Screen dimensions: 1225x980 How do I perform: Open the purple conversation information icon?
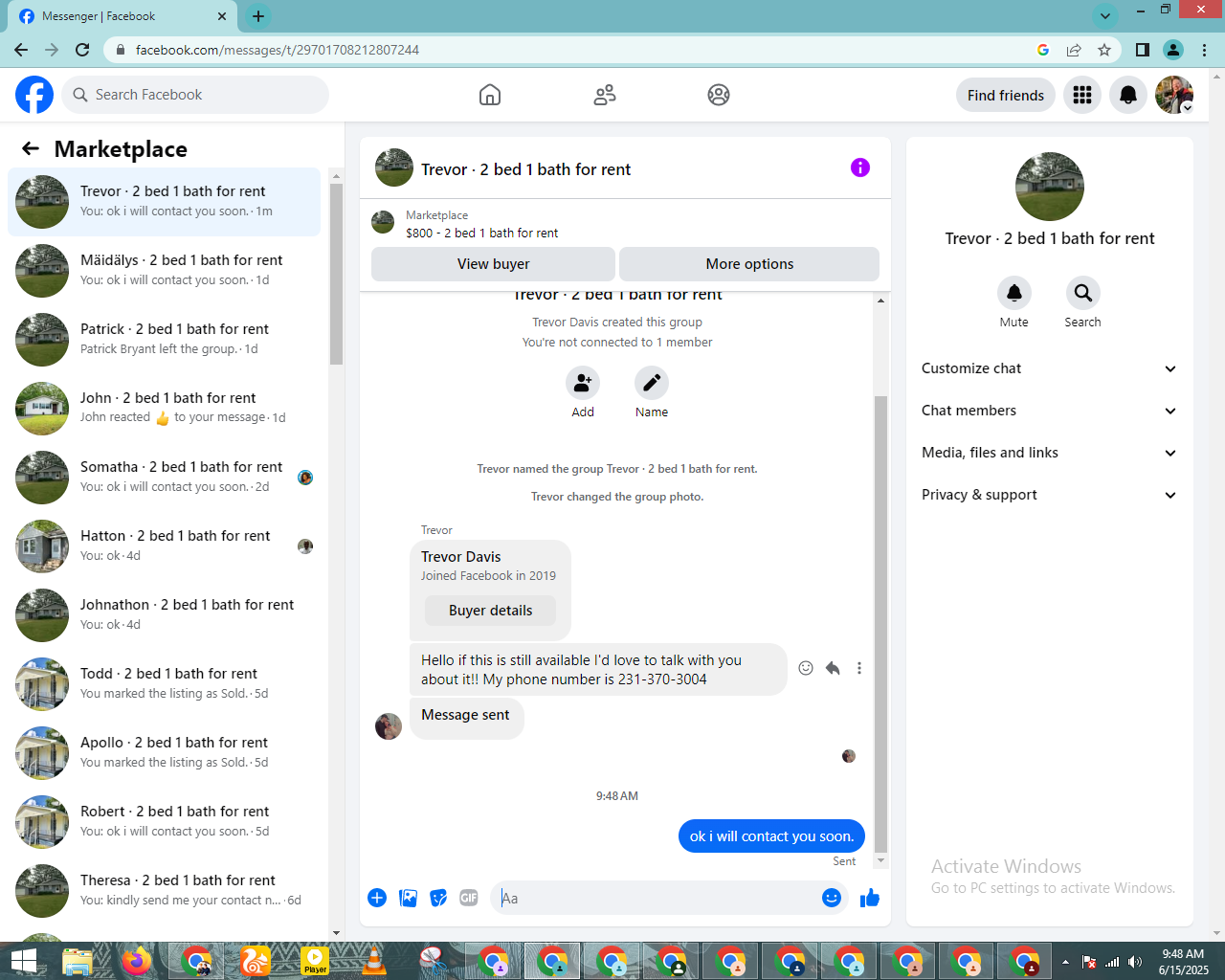860,167
